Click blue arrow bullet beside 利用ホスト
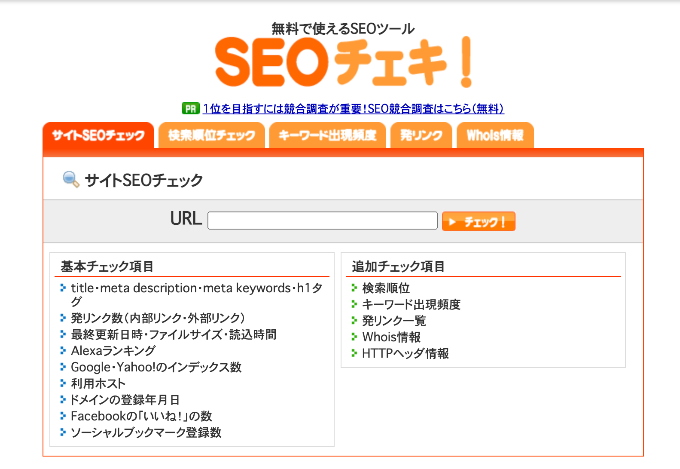680x469 pixels. 63,383
